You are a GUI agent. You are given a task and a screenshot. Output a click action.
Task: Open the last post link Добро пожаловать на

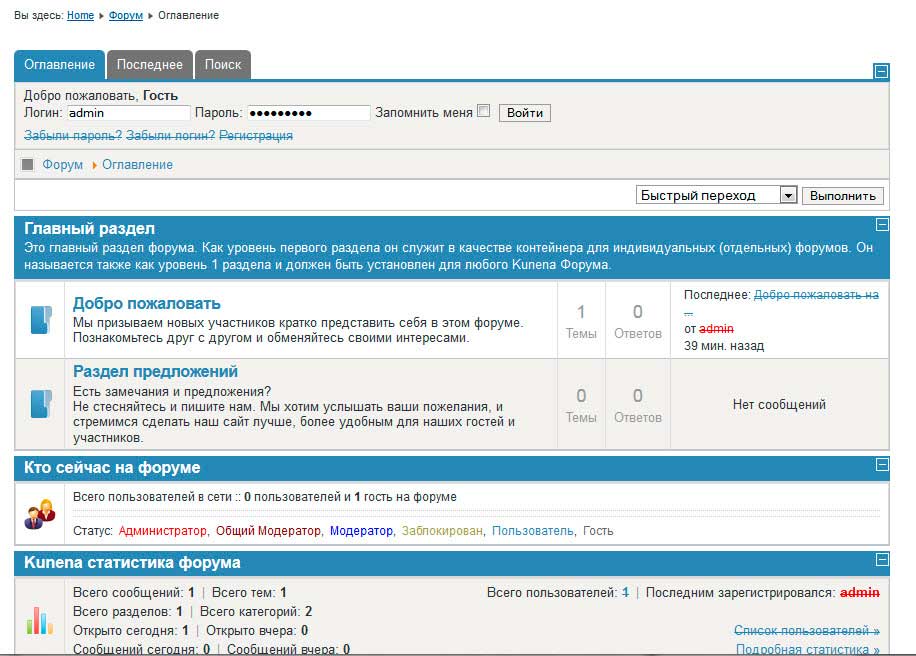coord(816,295)
